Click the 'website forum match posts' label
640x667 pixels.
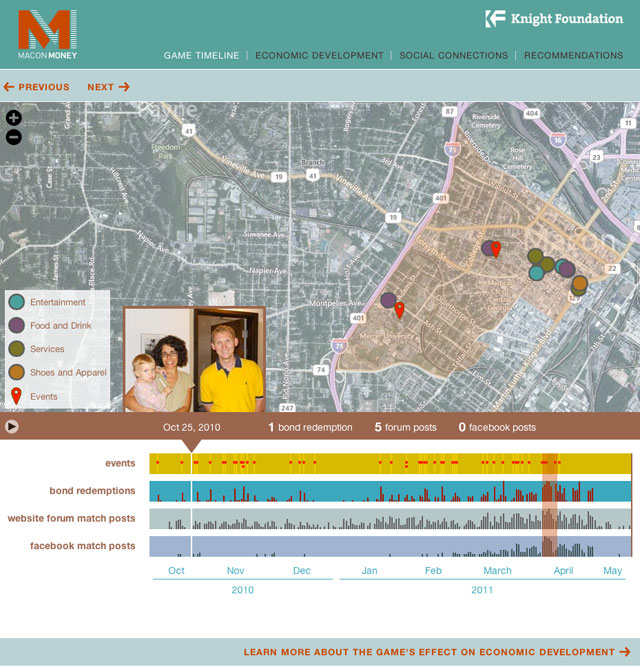pos(71,519)
